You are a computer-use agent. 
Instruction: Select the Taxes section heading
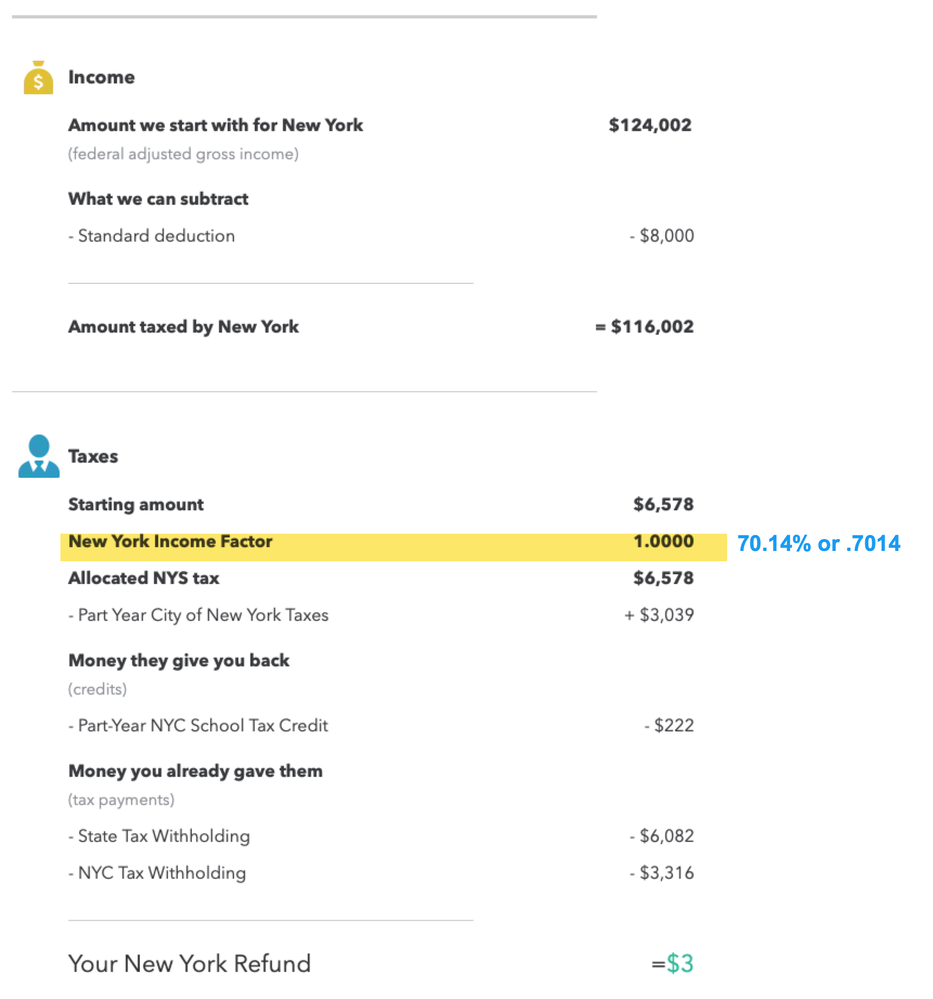93,456
